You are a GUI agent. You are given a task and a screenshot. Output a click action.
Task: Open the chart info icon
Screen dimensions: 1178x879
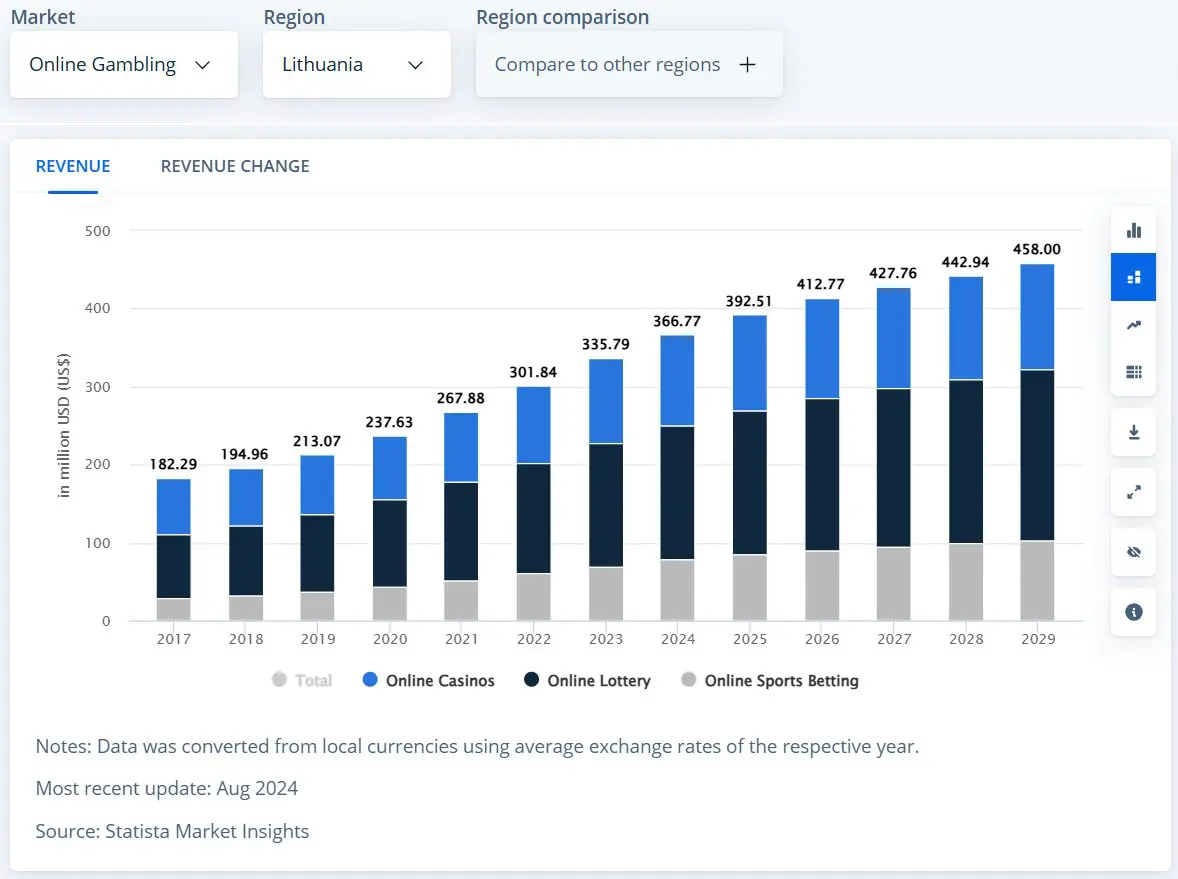click(x=1133, y=612)
